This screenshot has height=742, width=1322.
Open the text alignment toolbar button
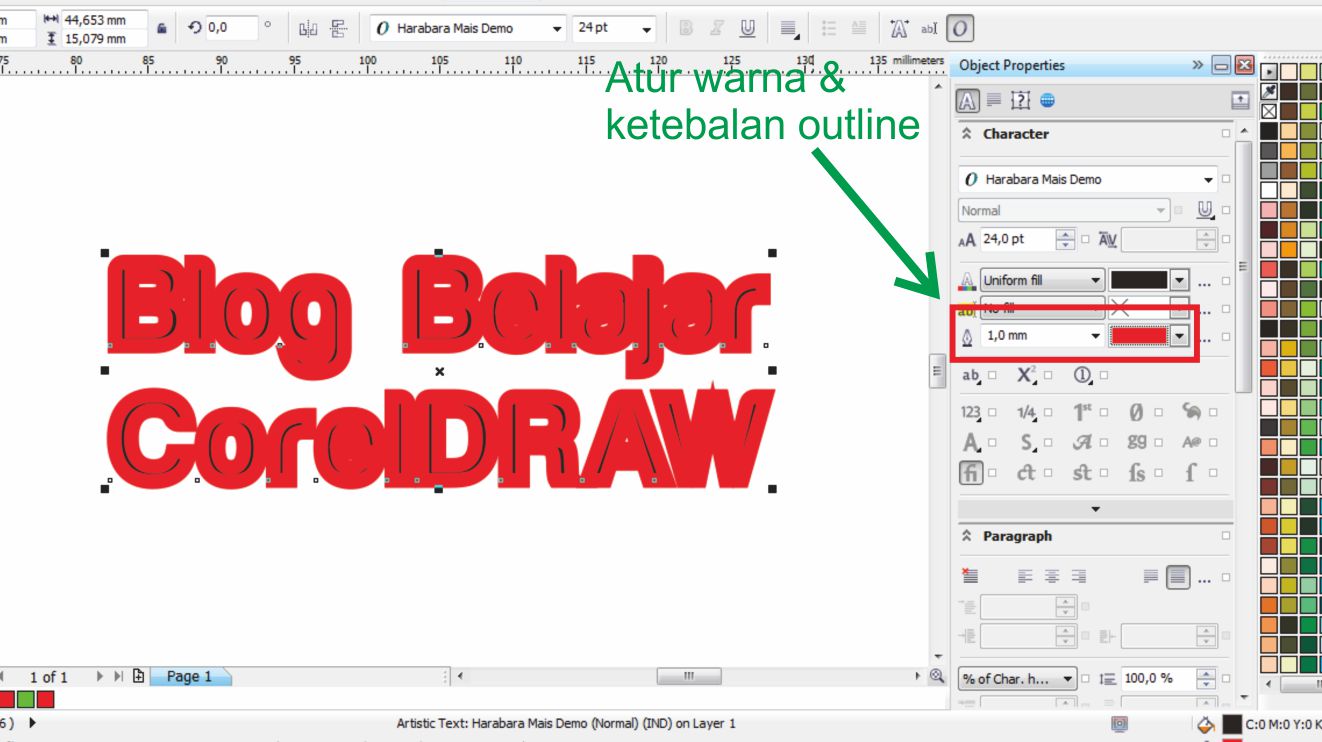[x=789, y=29]
